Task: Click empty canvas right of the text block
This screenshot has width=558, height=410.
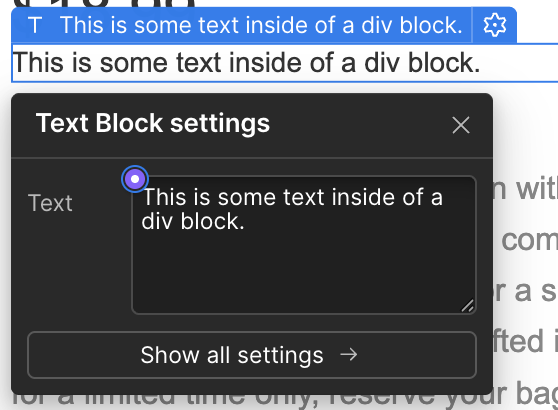Action: tap(520, 63)
